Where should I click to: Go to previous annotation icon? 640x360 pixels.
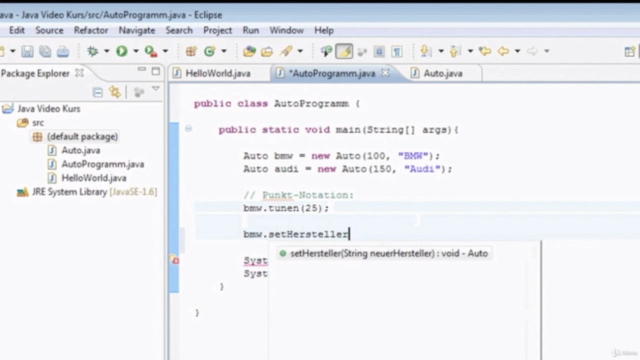coord(455,51)
